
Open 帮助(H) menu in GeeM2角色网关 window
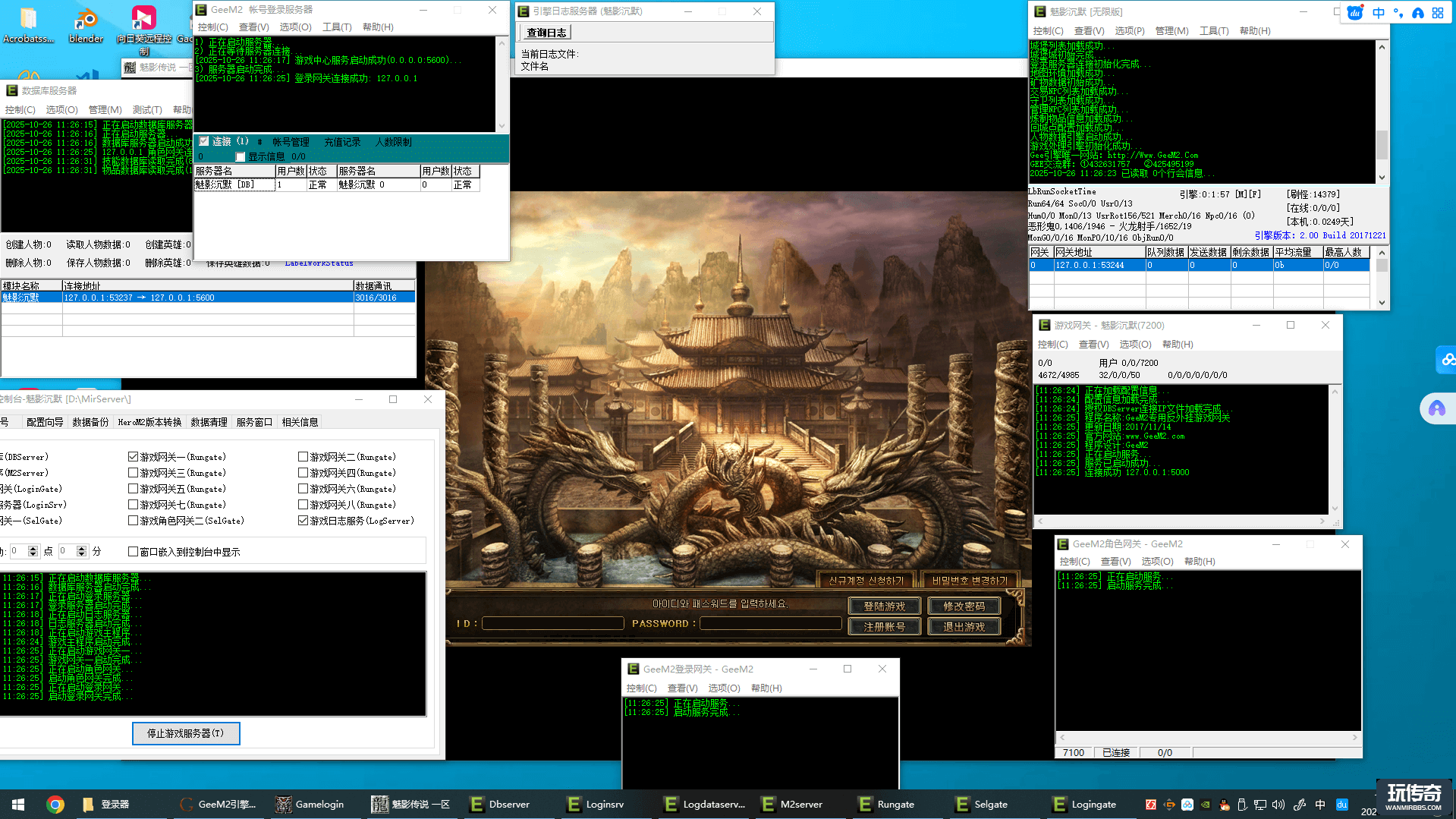pos(1200,562)
